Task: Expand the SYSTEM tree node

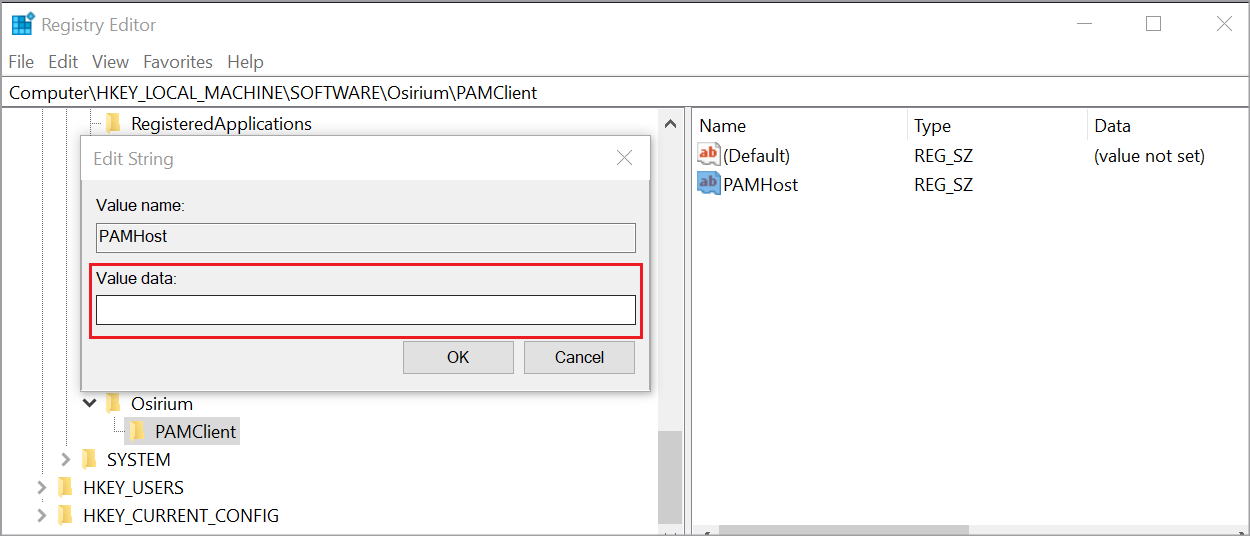Action: point(66,459)
